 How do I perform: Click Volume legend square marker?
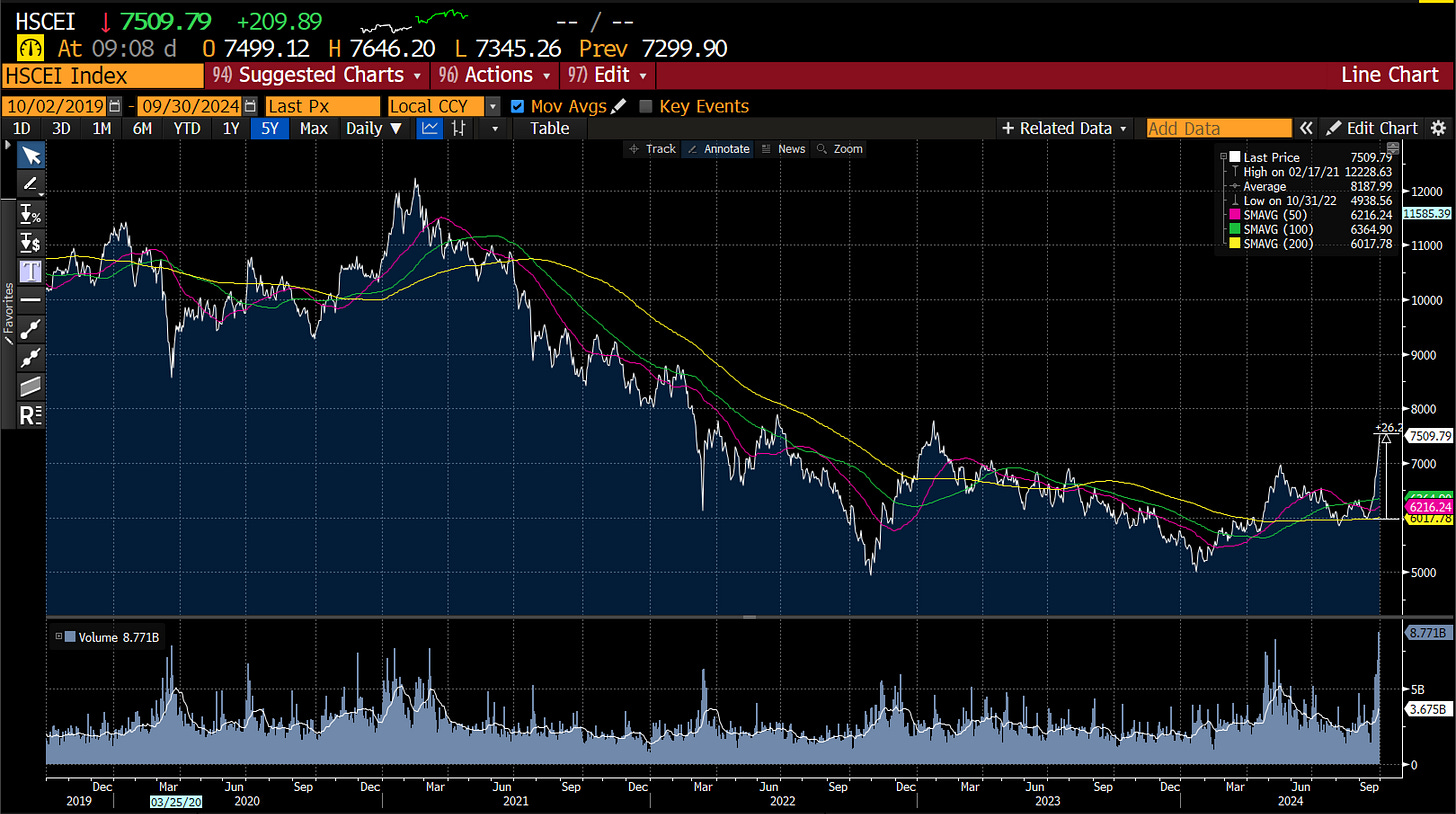click(x=70, y=636)
